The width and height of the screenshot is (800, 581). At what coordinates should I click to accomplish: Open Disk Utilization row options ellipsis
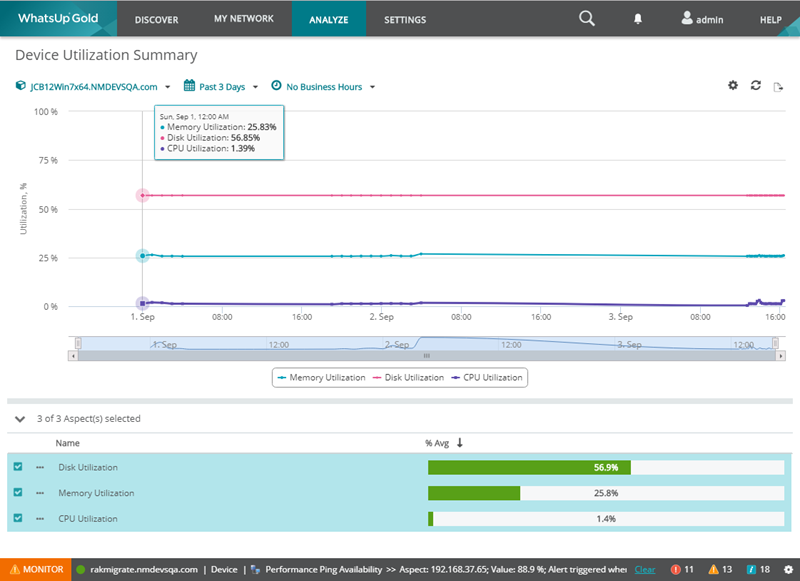pyautogui.click(x=41, y=467)
